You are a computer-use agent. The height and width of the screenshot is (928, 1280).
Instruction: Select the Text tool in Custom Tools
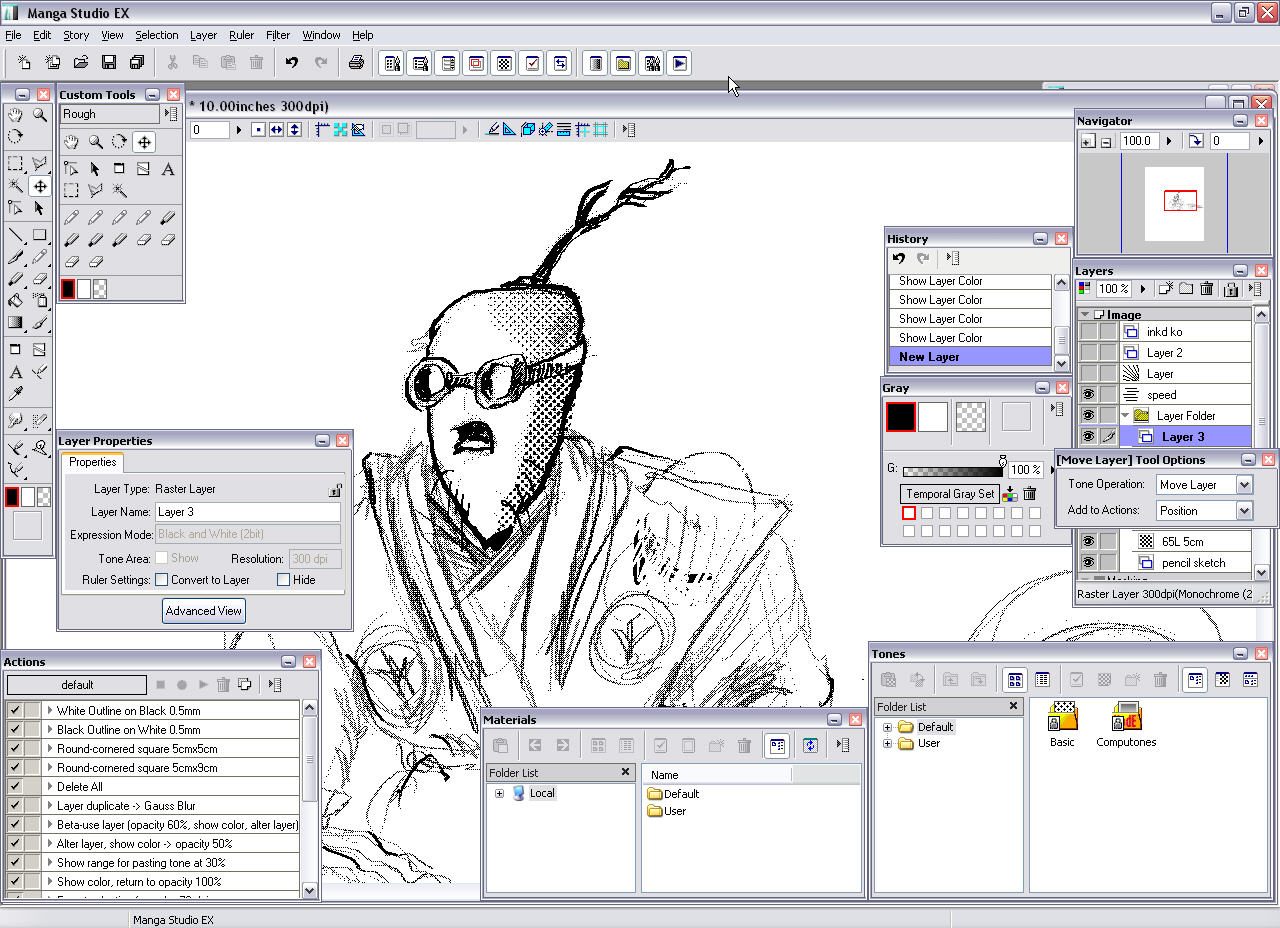coord(168,169)
